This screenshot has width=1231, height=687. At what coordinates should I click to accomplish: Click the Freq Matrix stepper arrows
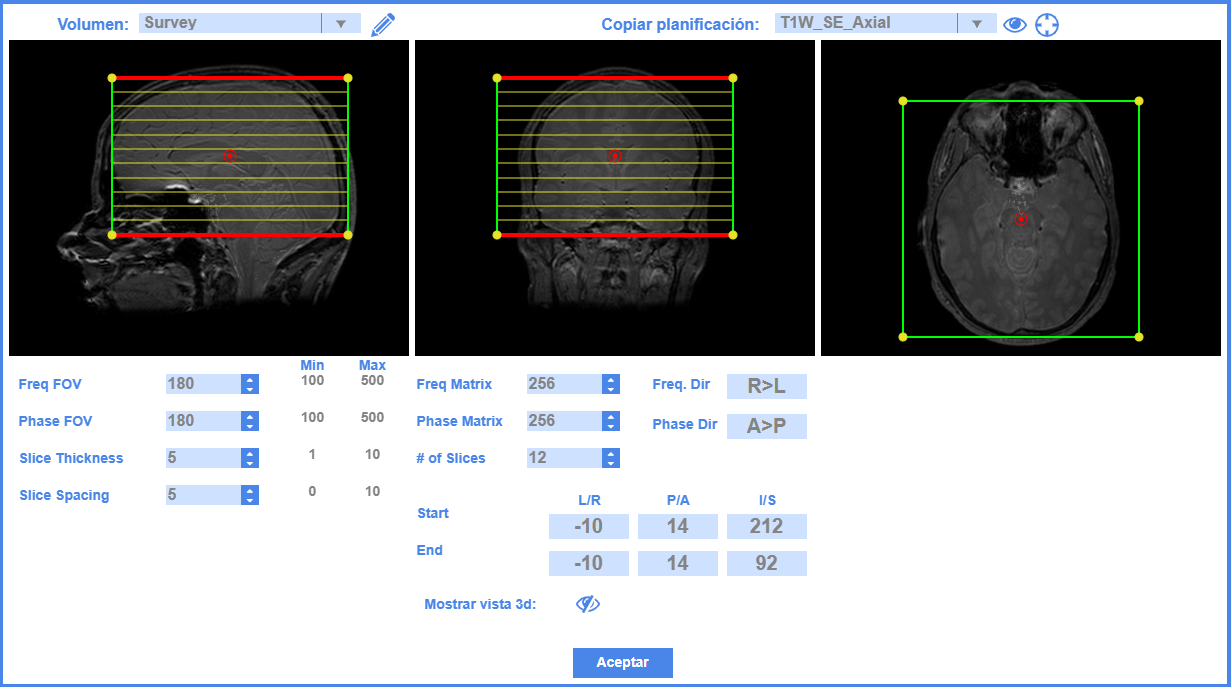[611, 384]
